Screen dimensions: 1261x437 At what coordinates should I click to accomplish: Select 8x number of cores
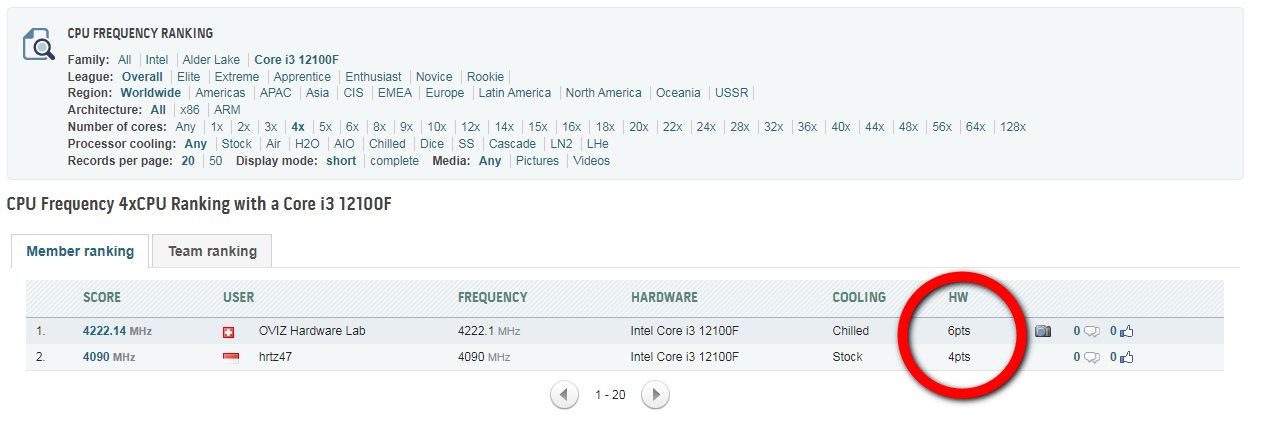pos(379,127)
